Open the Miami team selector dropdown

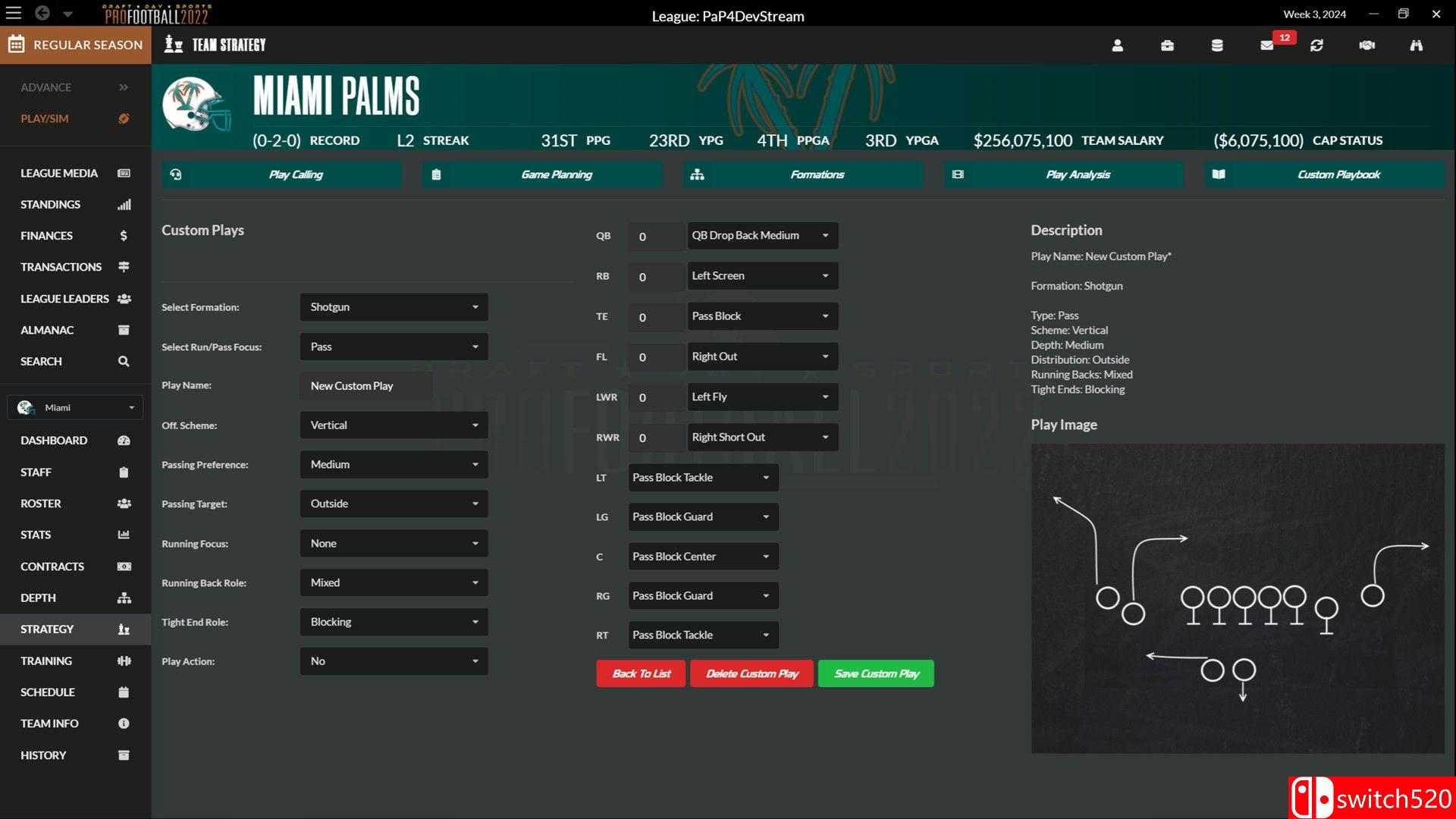pyautogui.click(x=75, y=408)
